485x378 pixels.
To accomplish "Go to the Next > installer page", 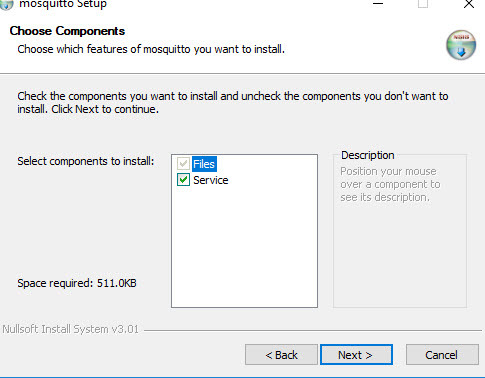I will click(356, 355).
